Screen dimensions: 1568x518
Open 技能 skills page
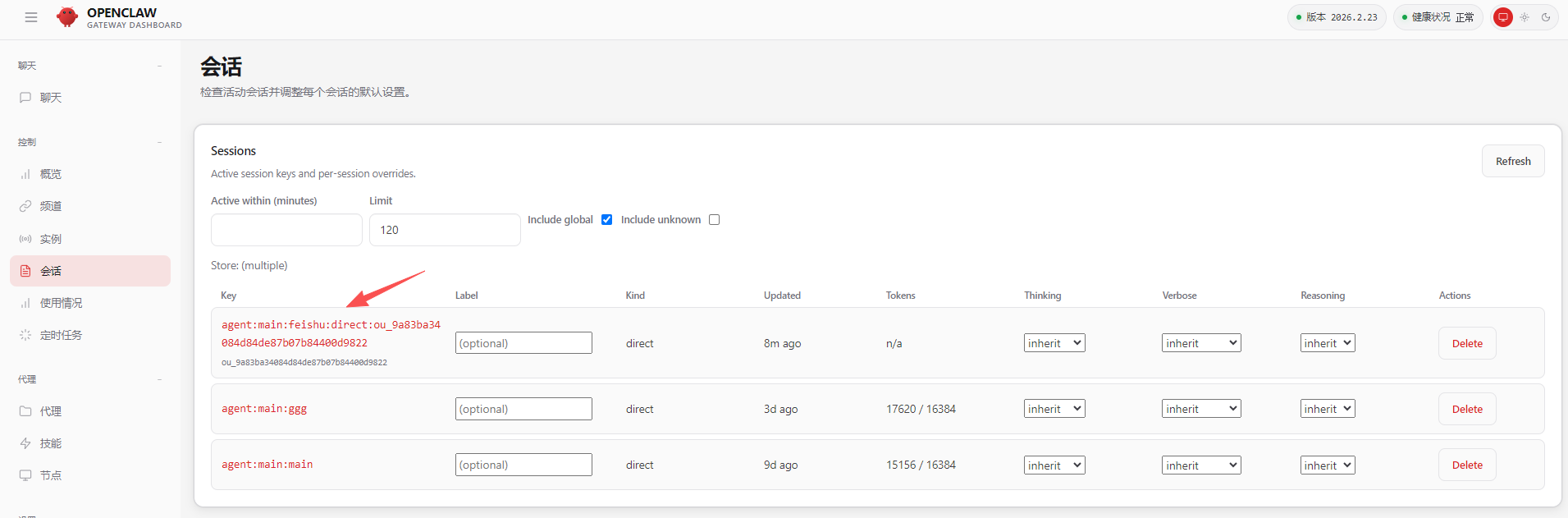[90, 443]
